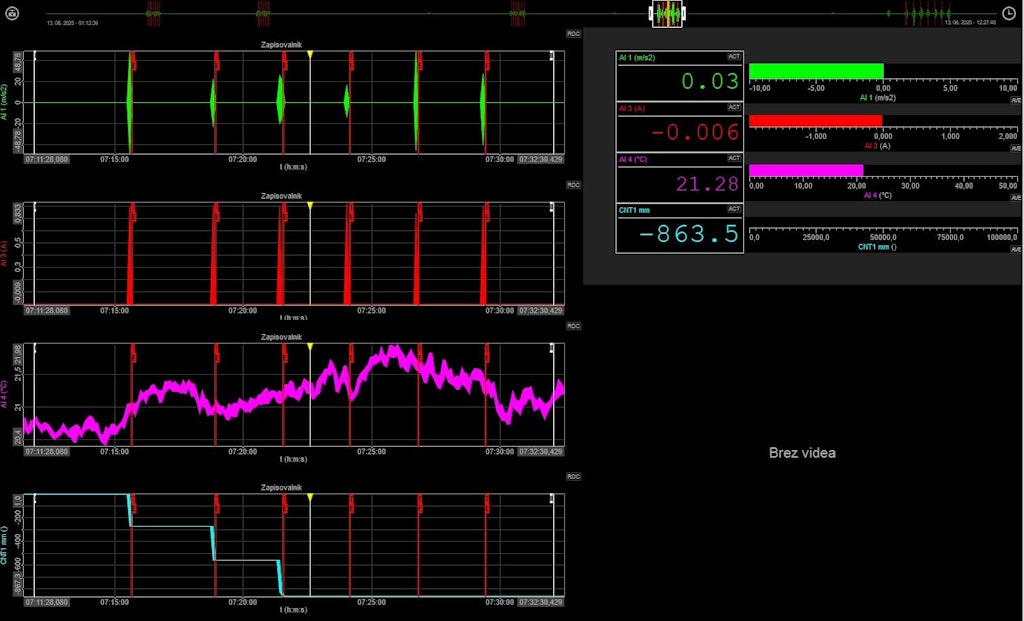Click end time 07:32:30,429 on AI 4 recorder

click(541, 451)
